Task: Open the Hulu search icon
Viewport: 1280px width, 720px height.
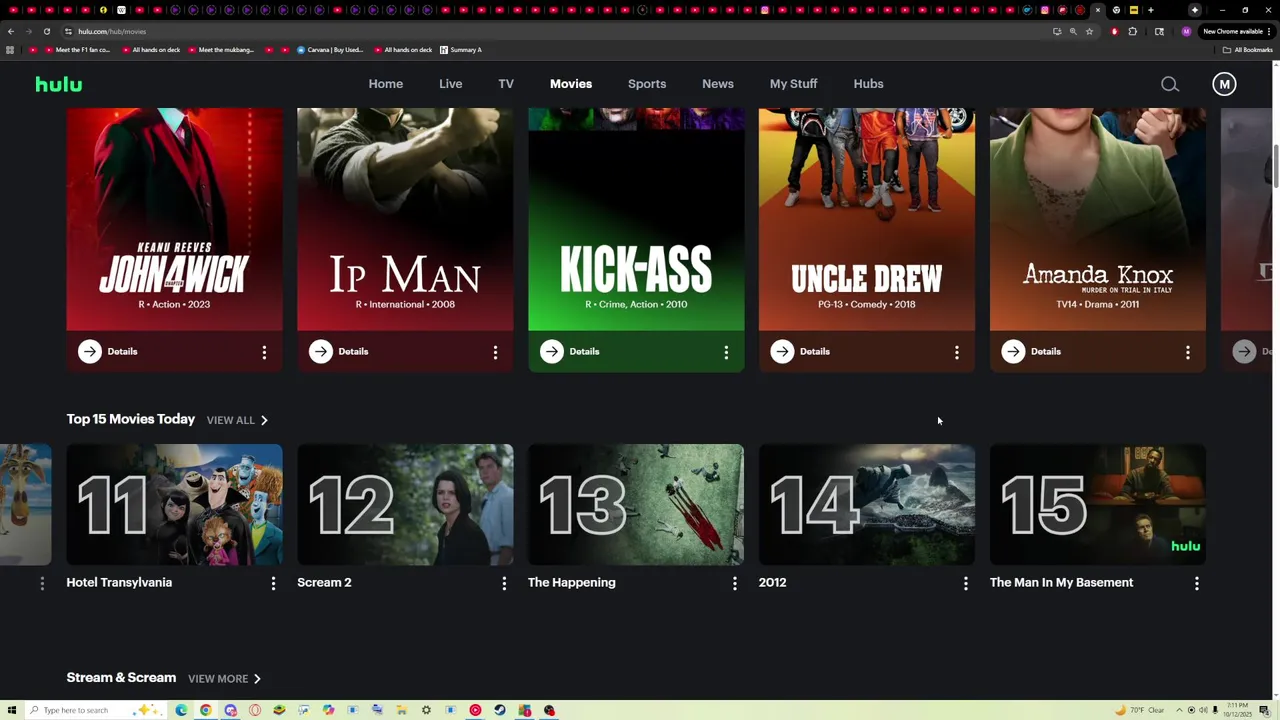Action: pyautogui.click(x=1170, y=84)
